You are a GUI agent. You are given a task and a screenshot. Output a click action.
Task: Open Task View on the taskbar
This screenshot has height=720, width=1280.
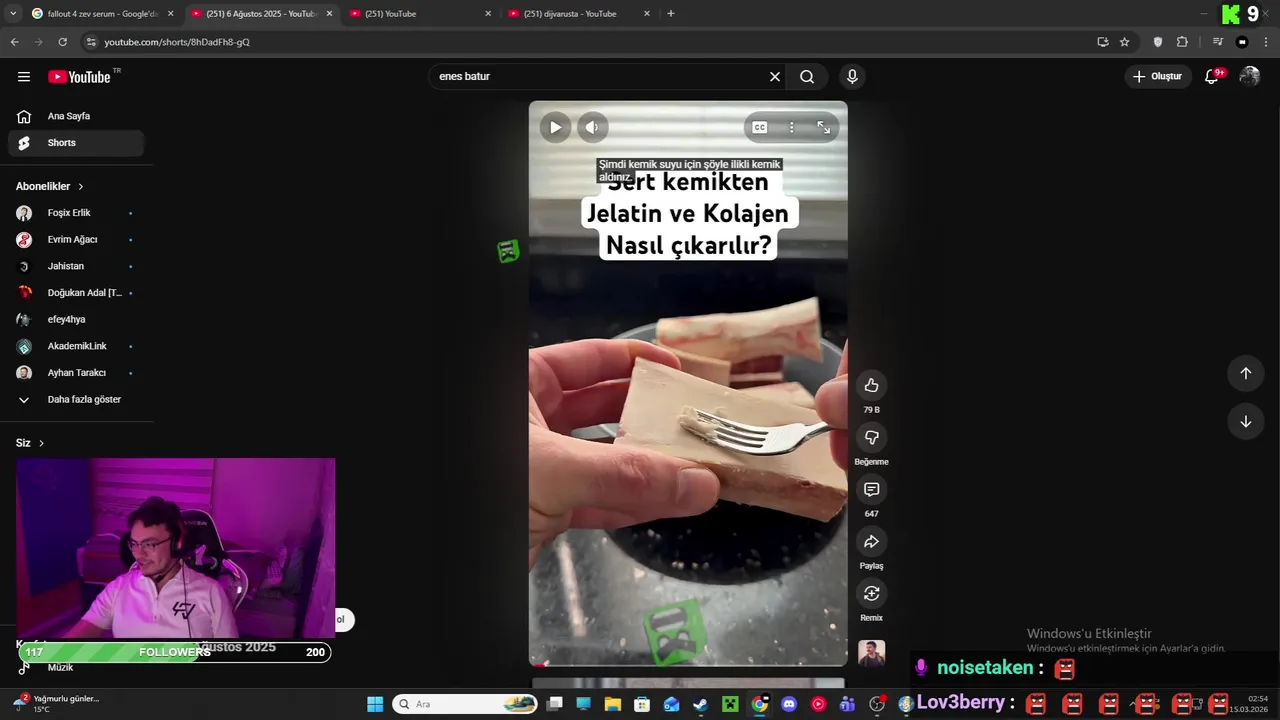tap(555, 704)
